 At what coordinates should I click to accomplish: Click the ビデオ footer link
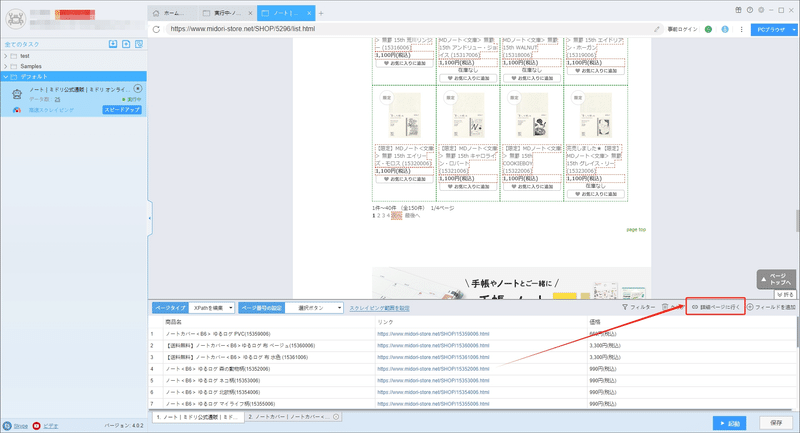pyautogui.click(x=51, y=426)
